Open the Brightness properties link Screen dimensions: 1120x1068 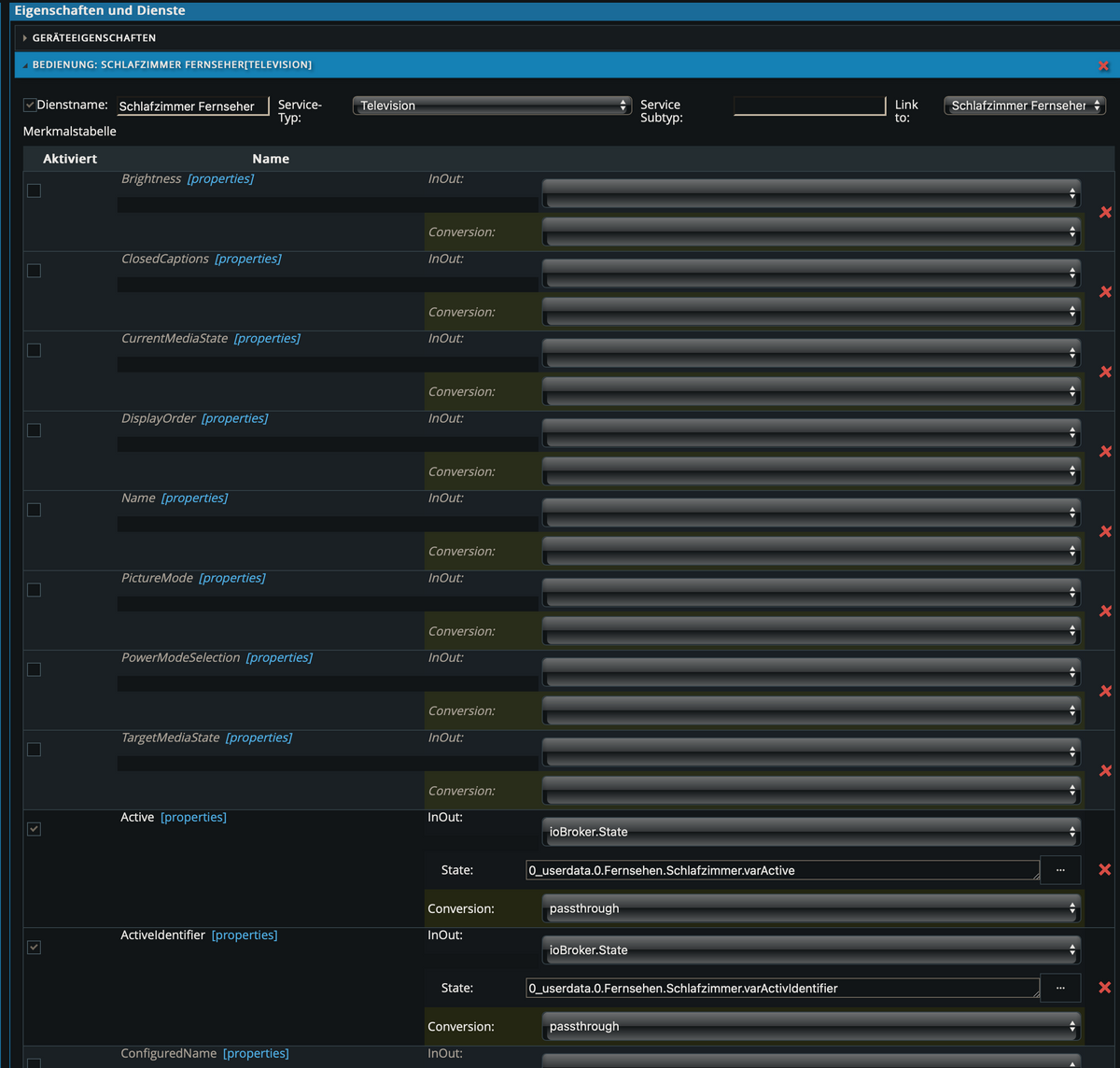coord(220,178)
